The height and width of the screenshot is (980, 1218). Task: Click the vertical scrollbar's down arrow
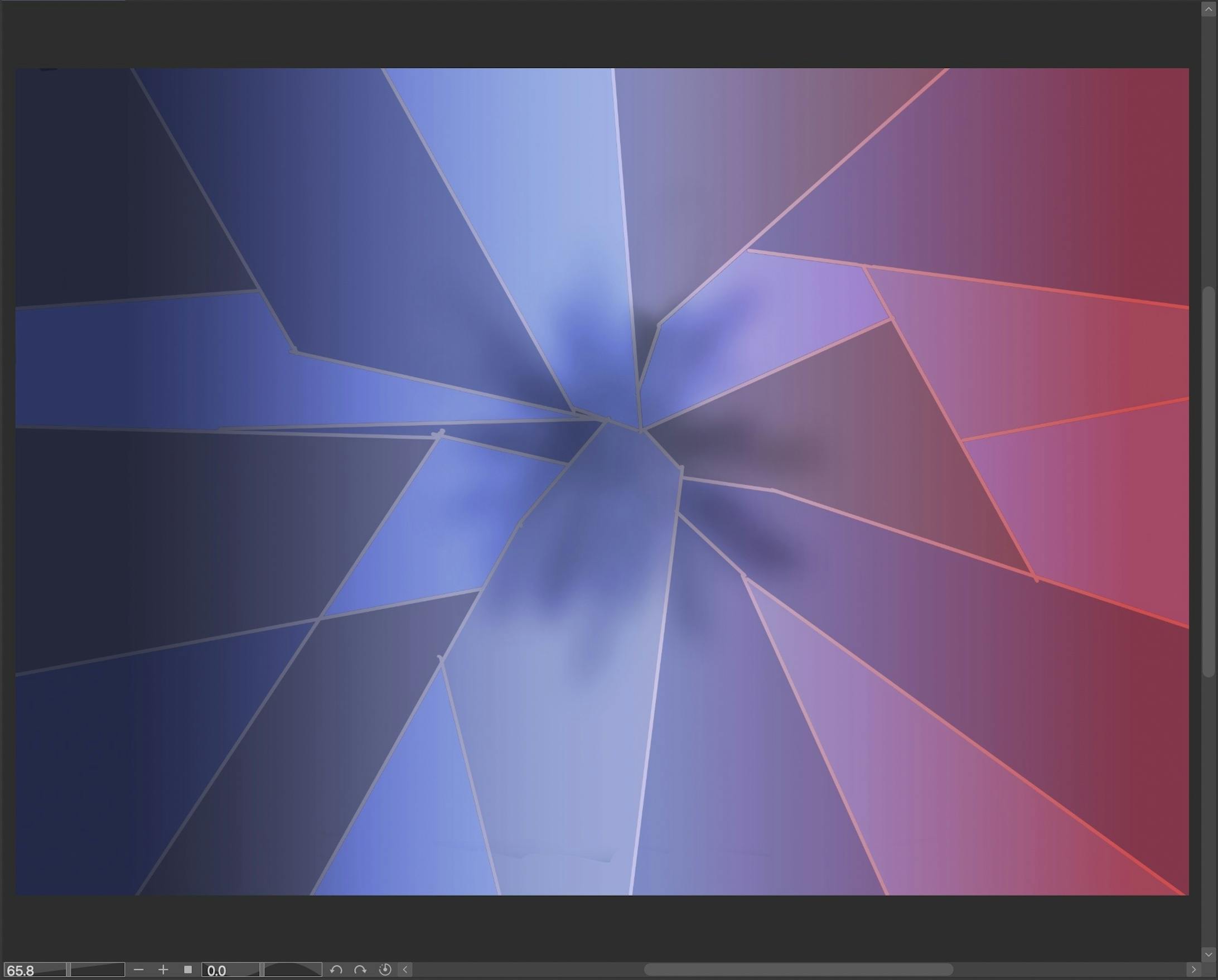1209,953
